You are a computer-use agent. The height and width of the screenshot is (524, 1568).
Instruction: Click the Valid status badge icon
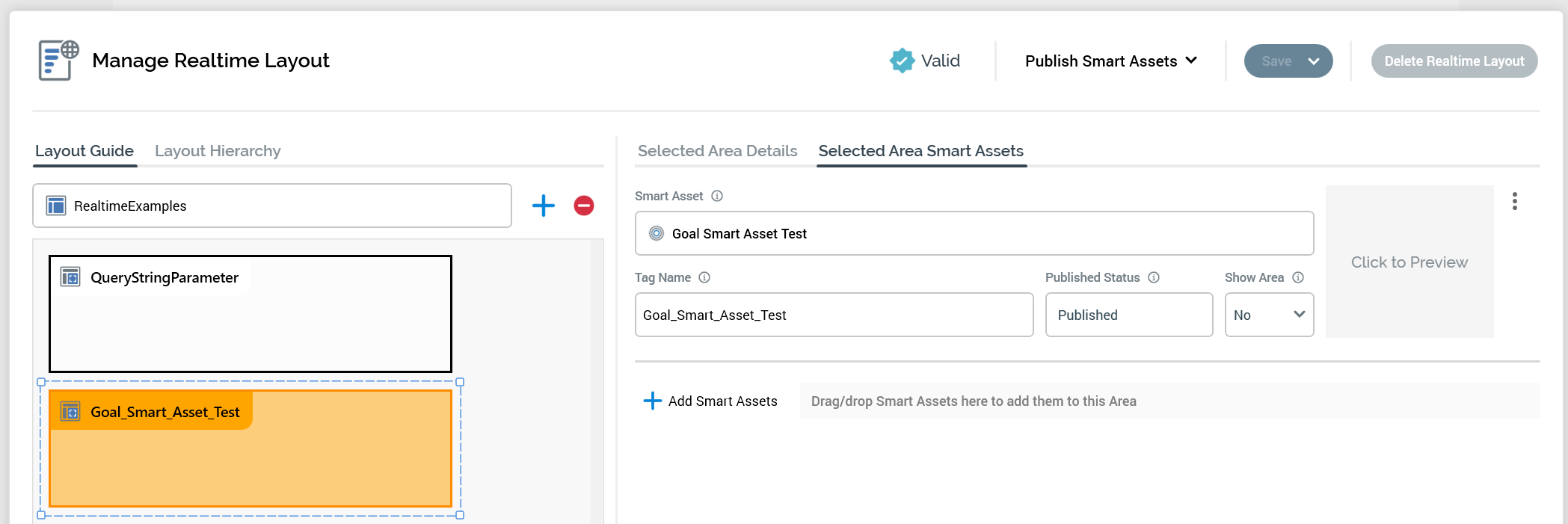tap(902, 61)
